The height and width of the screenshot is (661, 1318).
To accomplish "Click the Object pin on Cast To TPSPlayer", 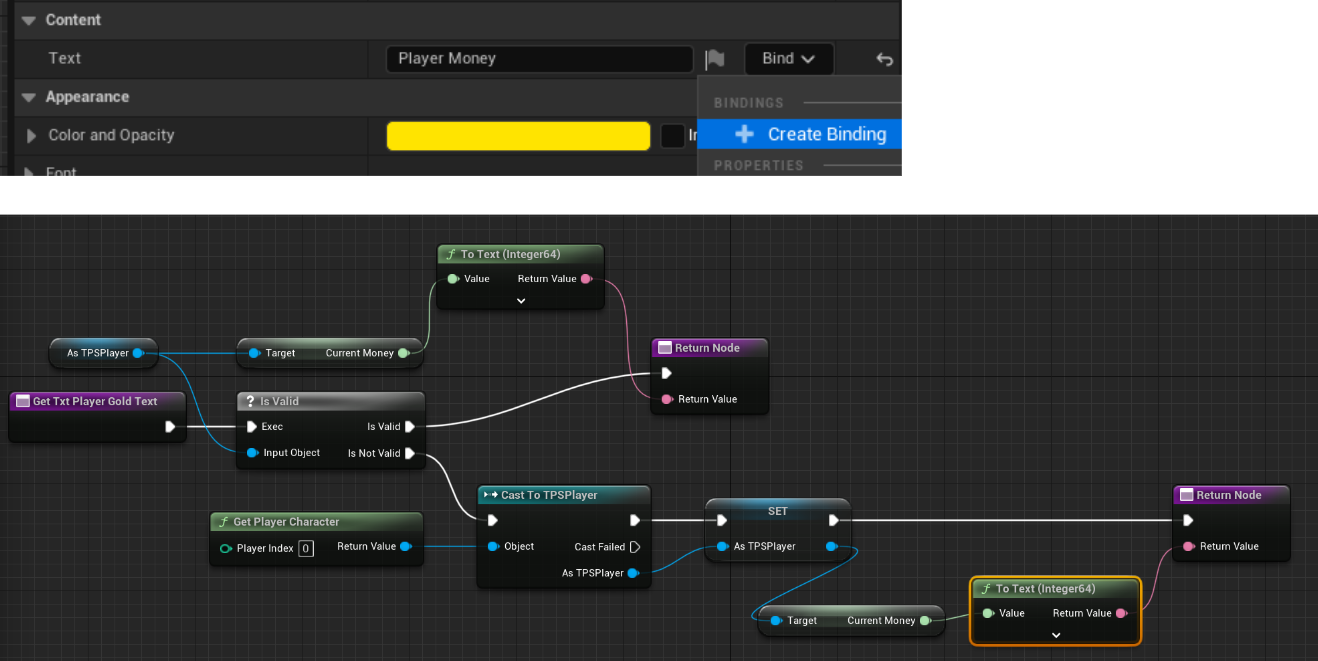I will point(494,547).
